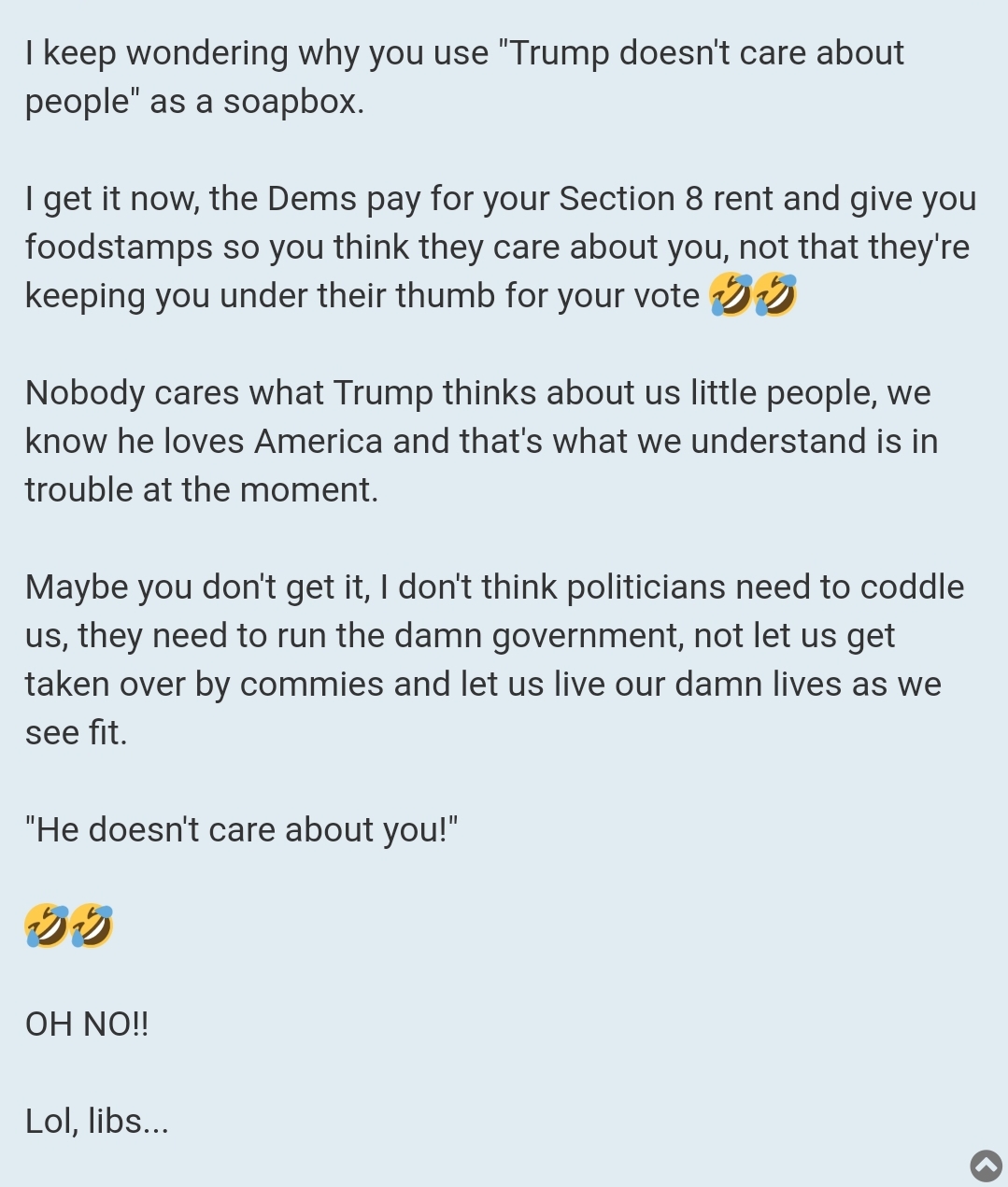
Task: Click the phrase "Maybe you don't get it"
Action: (196, 586)
